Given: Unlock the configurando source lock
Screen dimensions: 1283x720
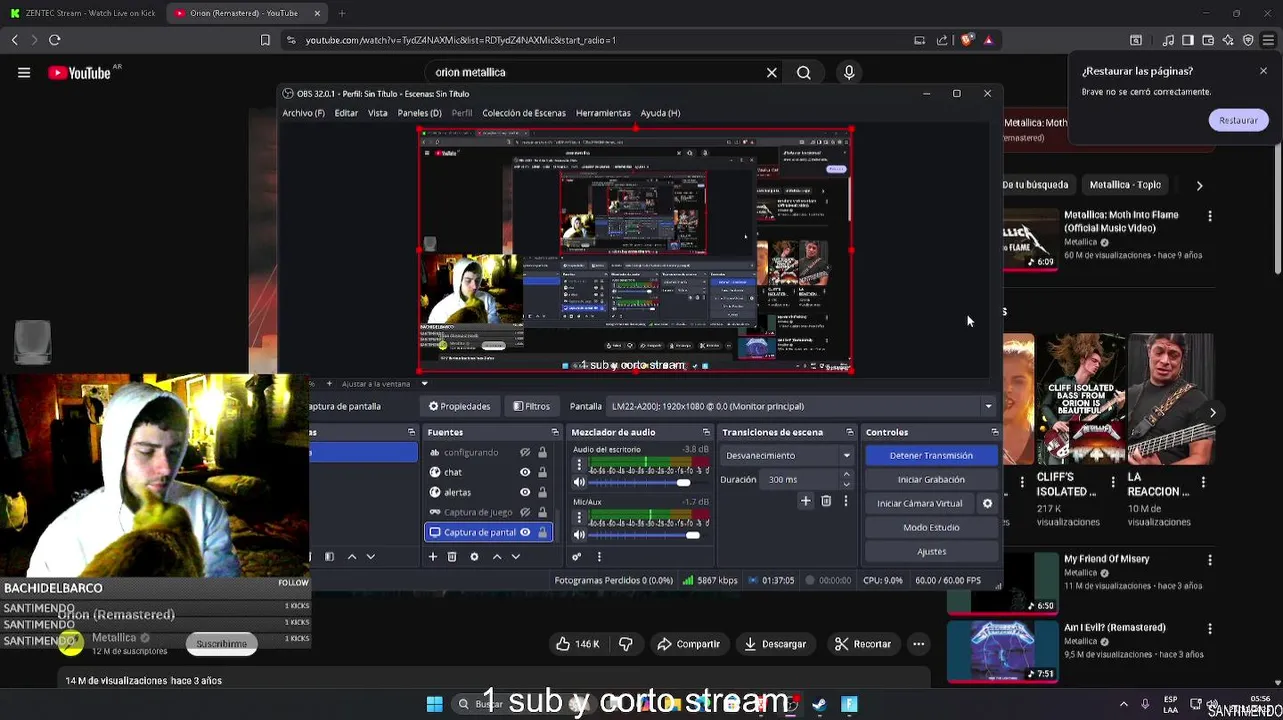Looking at the screenshot, I should (542, 452).
